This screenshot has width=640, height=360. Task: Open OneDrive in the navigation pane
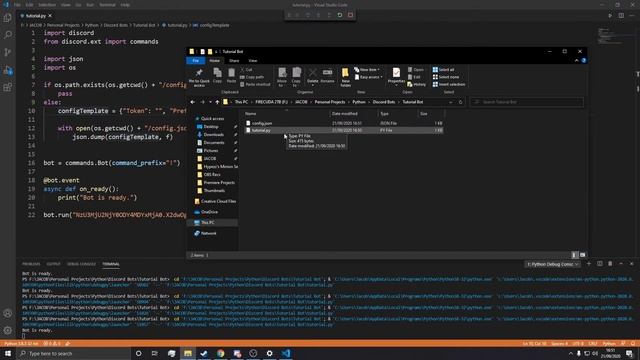[209, 212]
